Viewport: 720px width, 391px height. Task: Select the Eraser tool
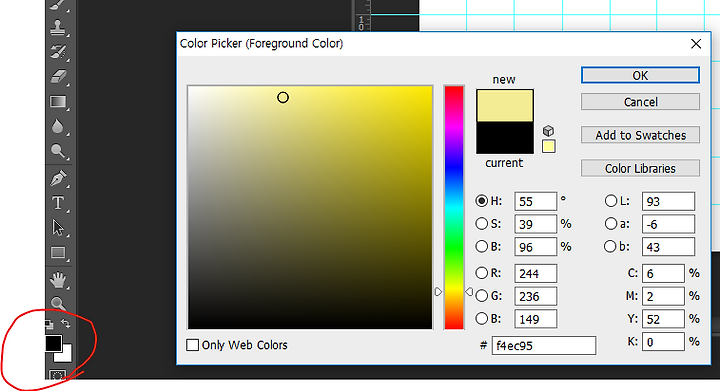coord(58,76)
